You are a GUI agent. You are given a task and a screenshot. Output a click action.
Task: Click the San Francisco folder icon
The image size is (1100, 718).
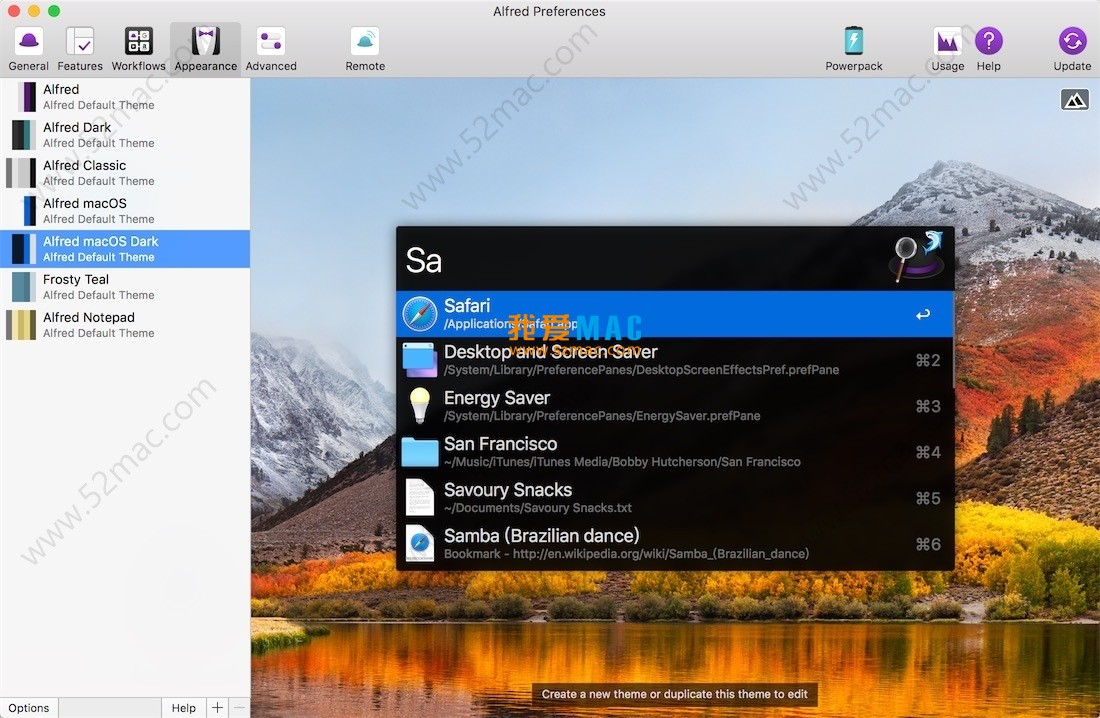click(420, 452)
